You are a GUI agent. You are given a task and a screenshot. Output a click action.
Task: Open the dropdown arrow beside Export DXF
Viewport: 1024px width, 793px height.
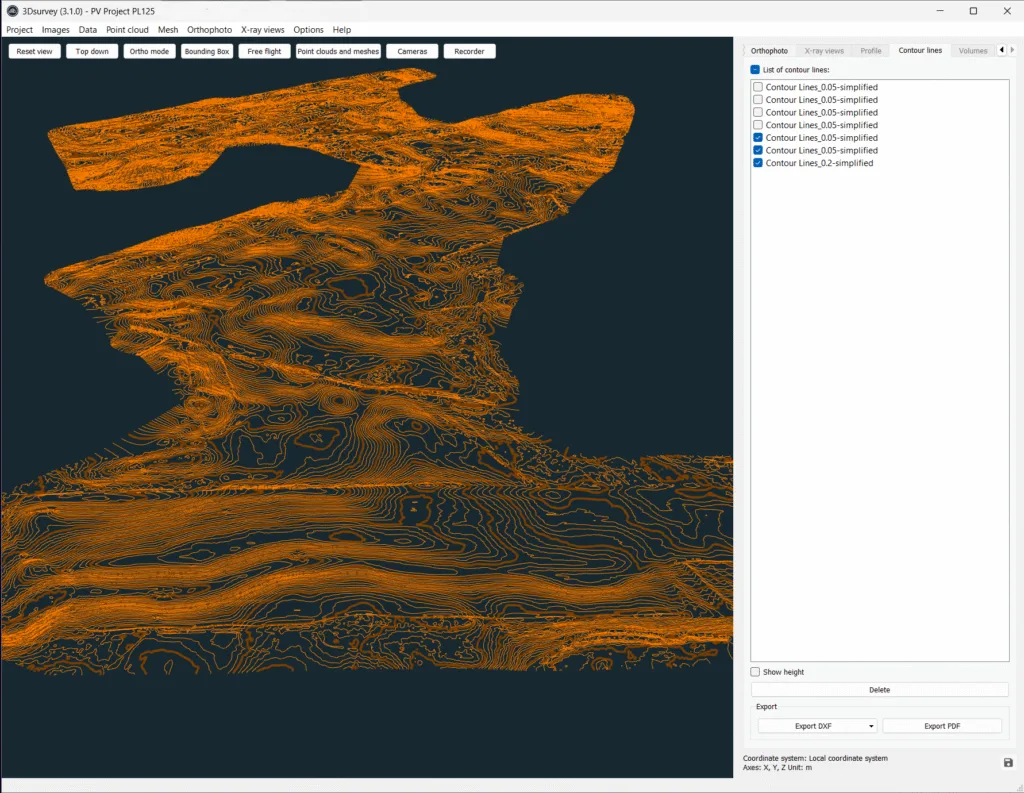click(871, 726)
